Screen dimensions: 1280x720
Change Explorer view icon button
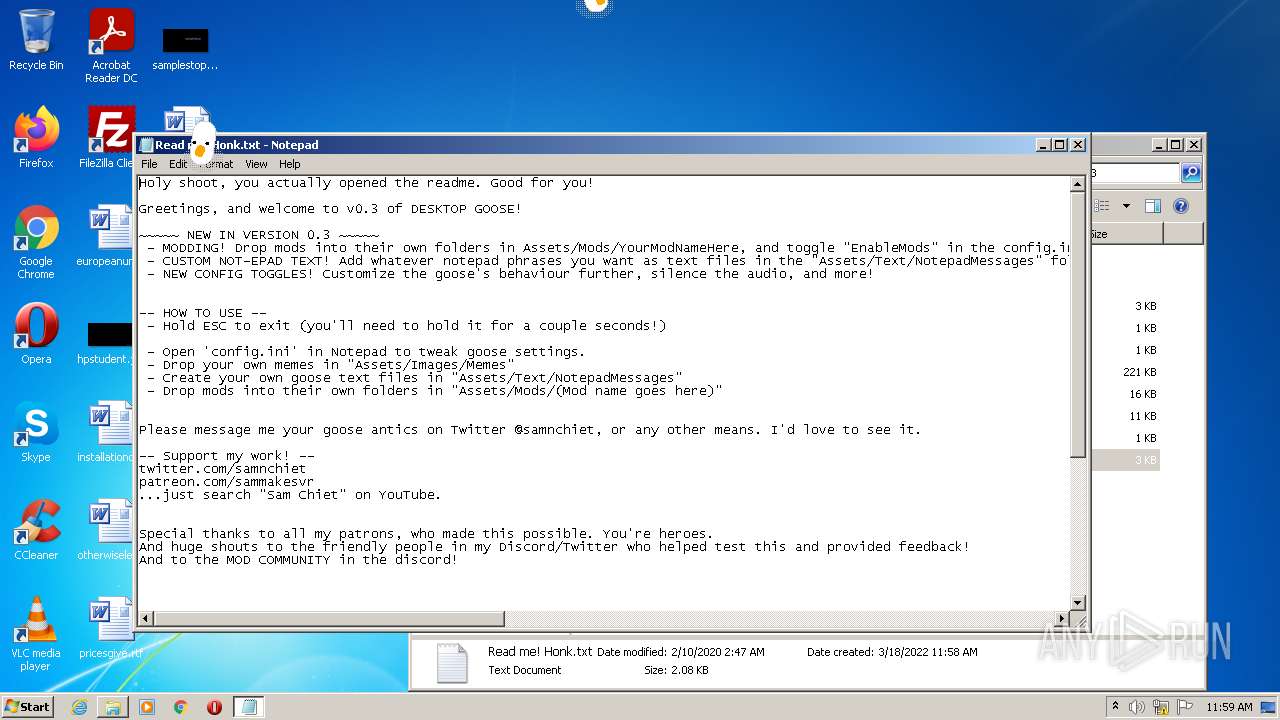[x=1103, y=206]
